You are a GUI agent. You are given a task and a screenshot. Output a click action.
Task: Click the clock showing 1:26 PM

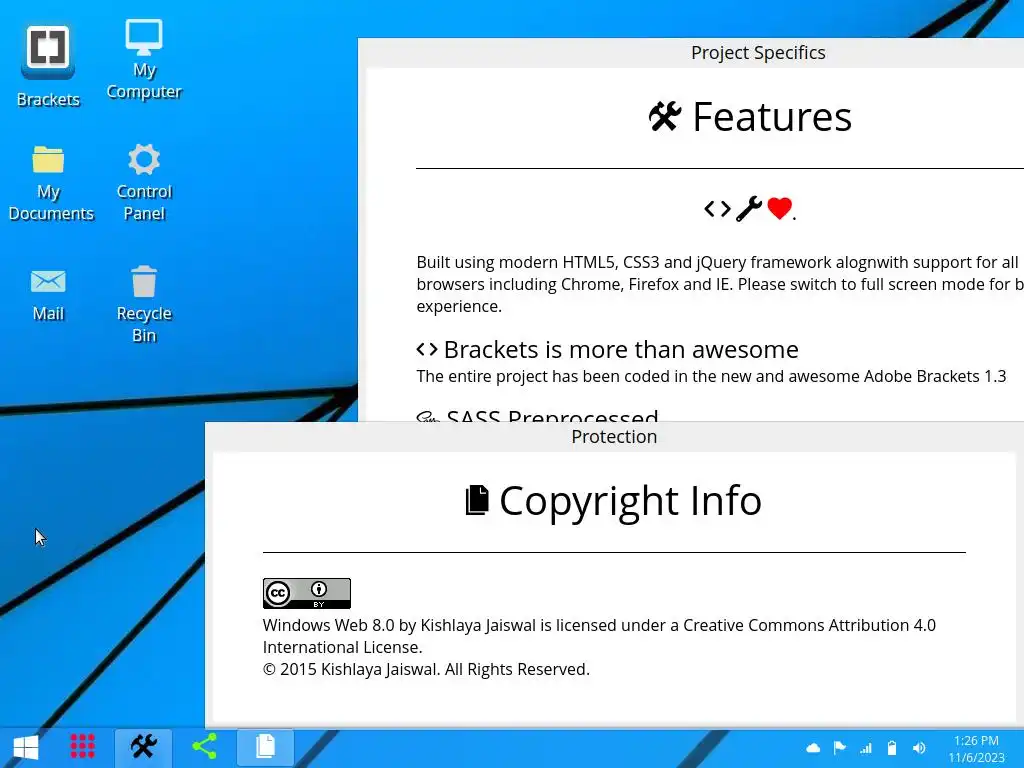[976, 741]
